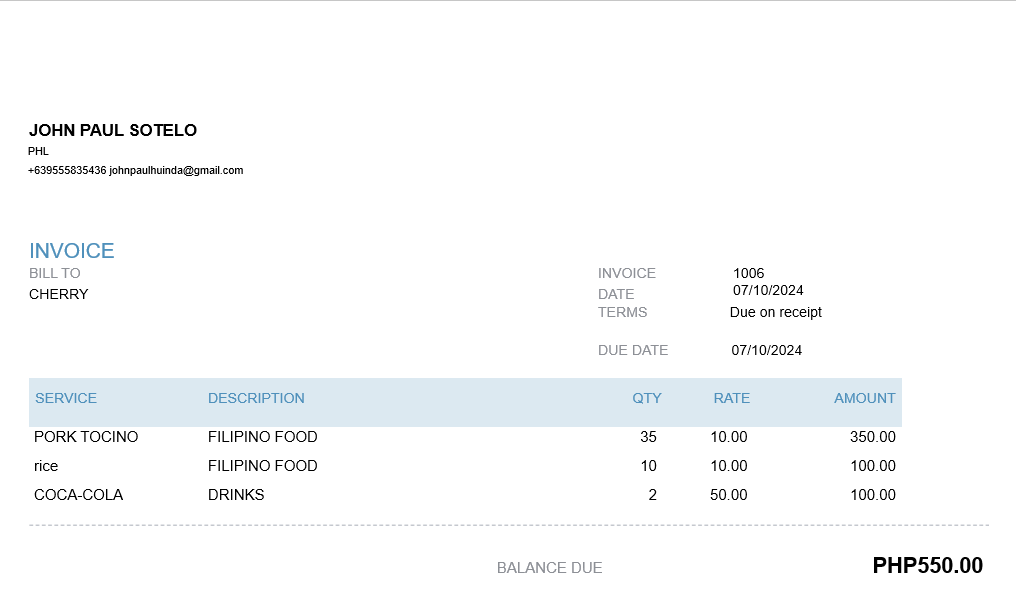Click the Due on receipt terms value
Screen dimensions: 1016x597
775,312
